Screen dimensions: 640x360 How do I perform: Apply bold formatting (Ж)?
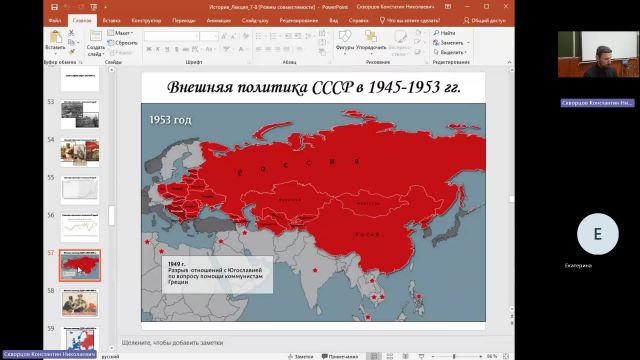coord(149,49)
